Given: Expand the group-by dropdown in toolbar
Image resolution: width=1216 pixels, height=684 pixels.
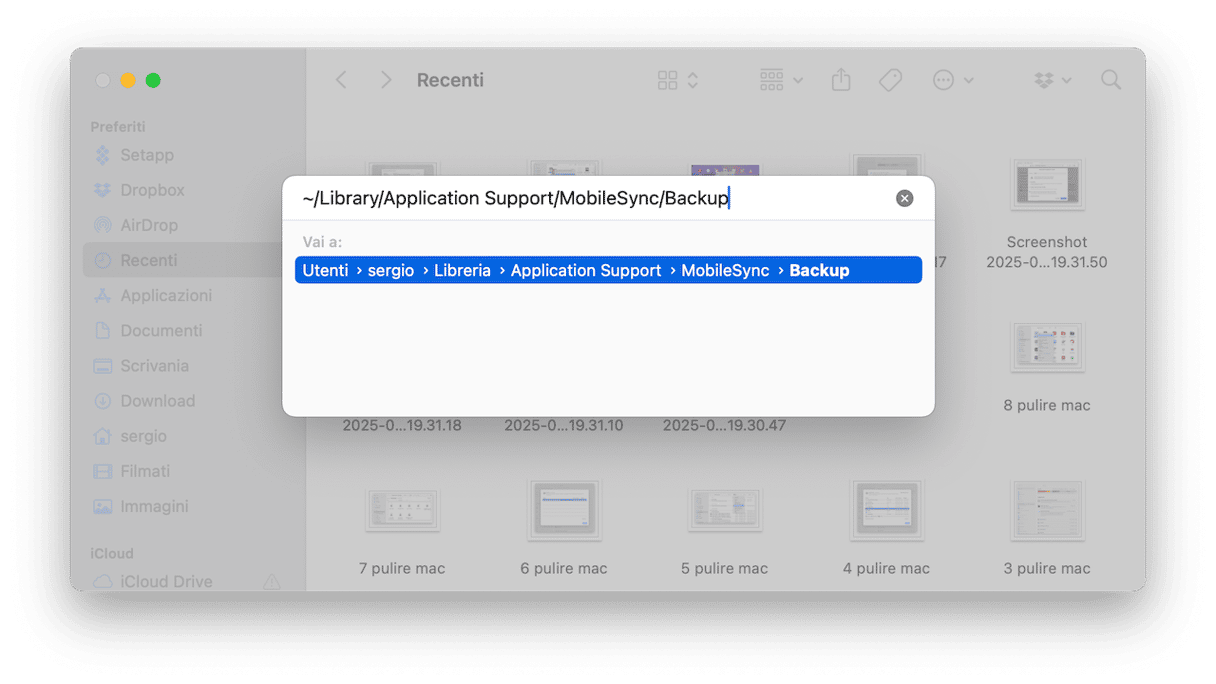Looking at the screenshot, I should tap(781, 80).
